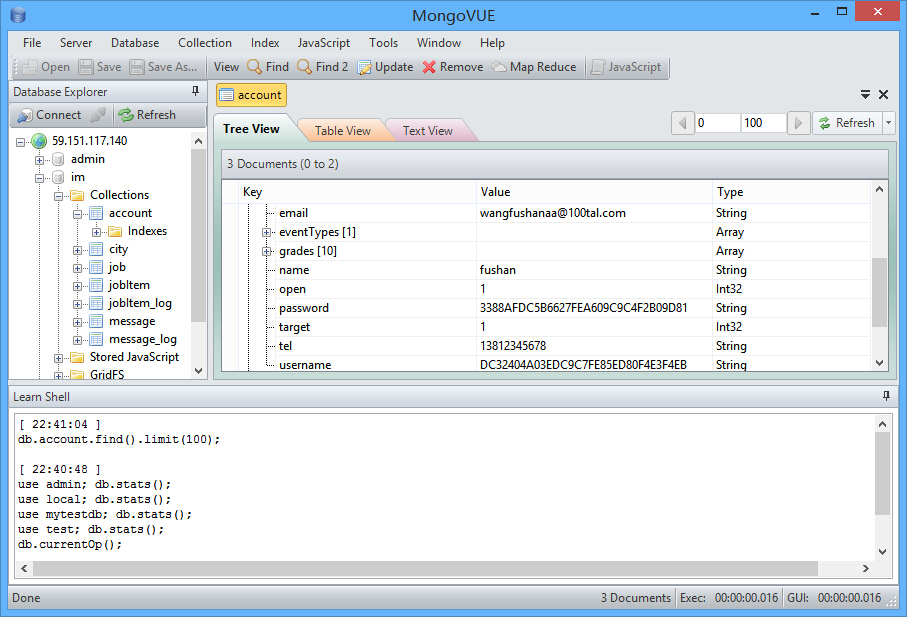Select the password row value
907x617 pixels.
click(x=584, y=308)
